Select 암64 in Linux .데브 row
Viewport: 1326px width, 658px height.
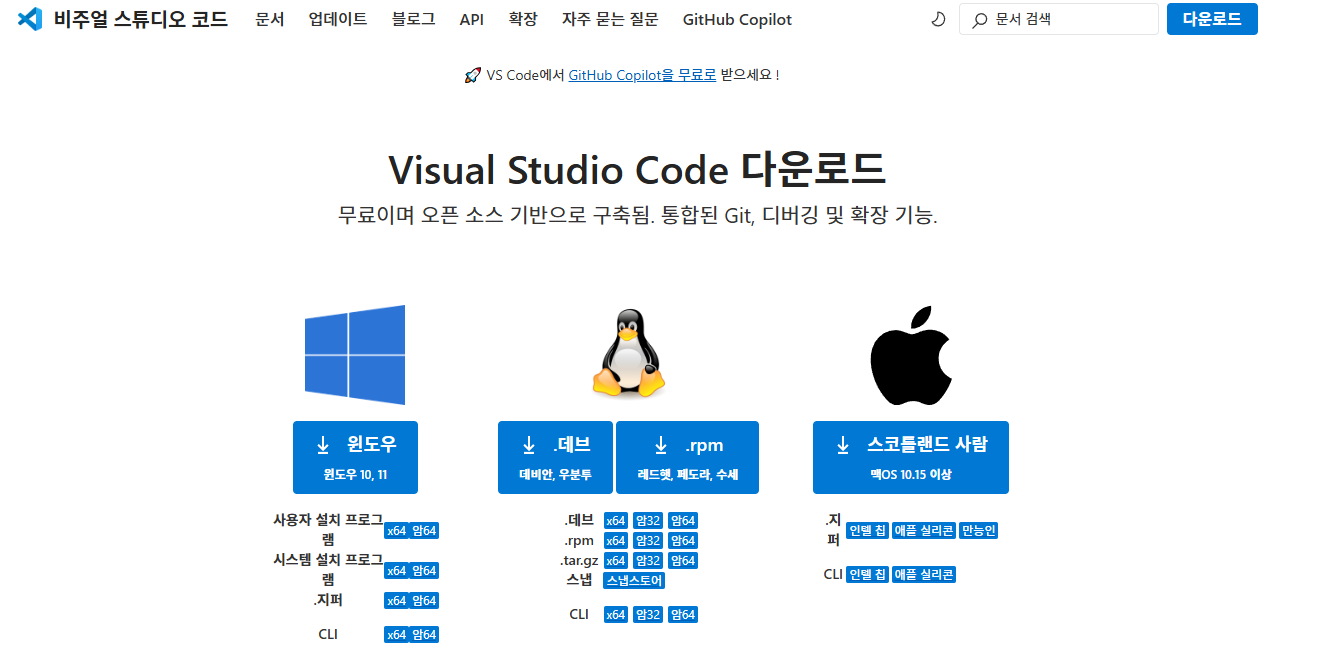[x=683, y=520]
